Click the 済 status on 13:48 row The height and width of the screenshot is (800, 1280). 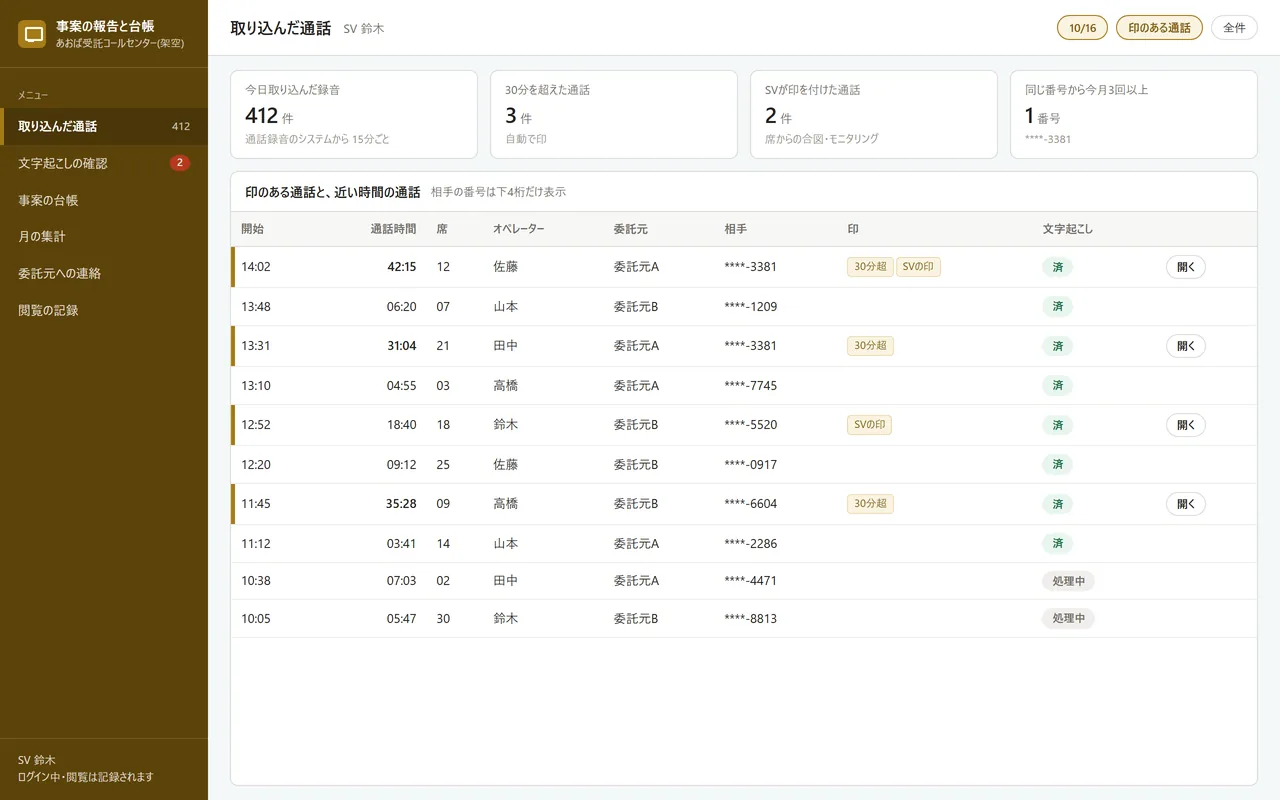click(x=1057, y=307)
